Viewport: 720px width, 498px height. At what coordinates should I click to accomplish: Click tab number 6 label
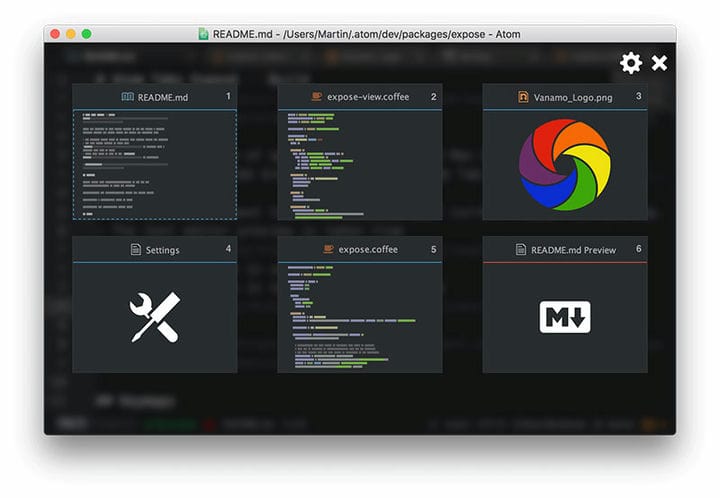pos(638,249)
